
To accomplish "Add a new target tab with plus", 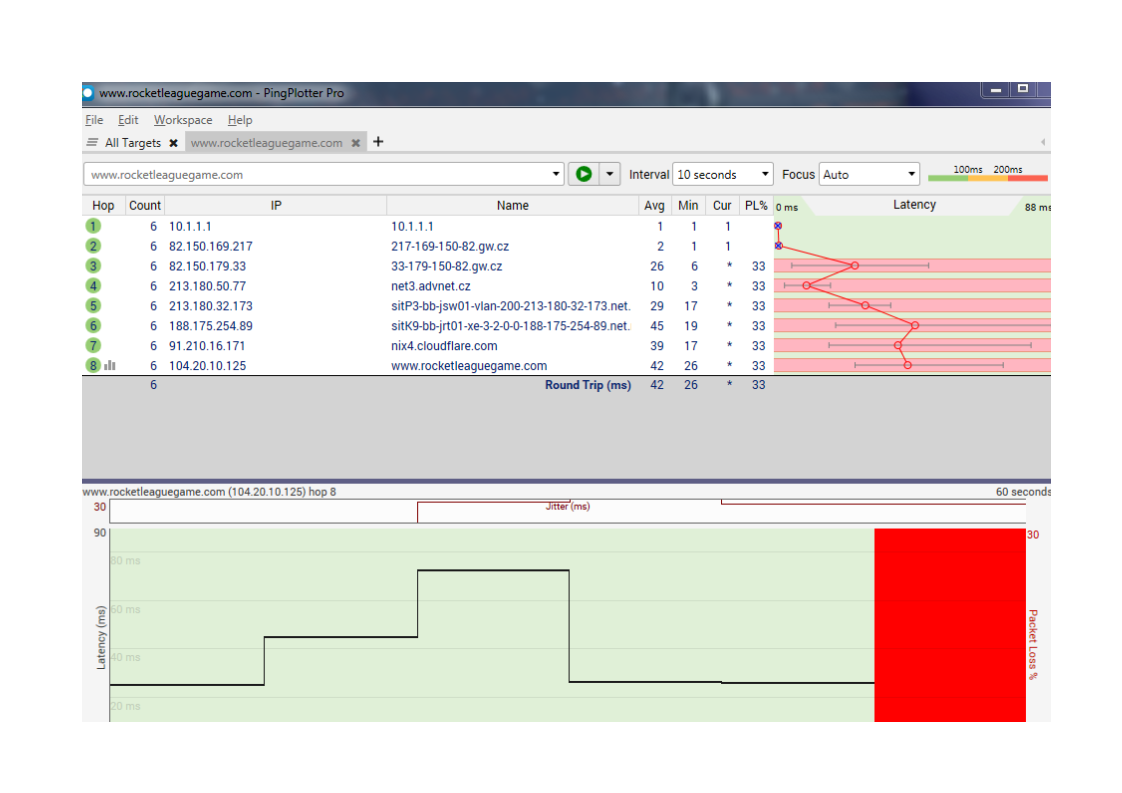I will tap(379, 142).
